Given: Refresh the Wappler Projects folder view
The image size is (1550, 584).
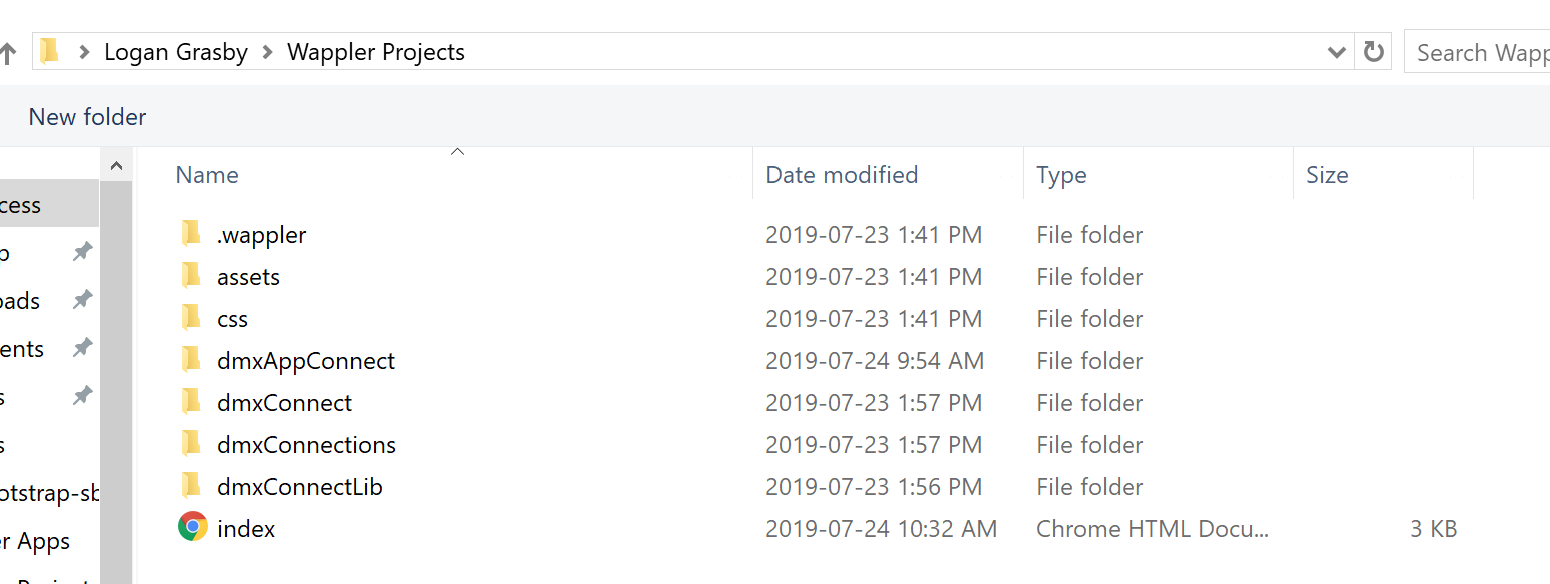Looking at the screenshot, I should point(1374,52).
